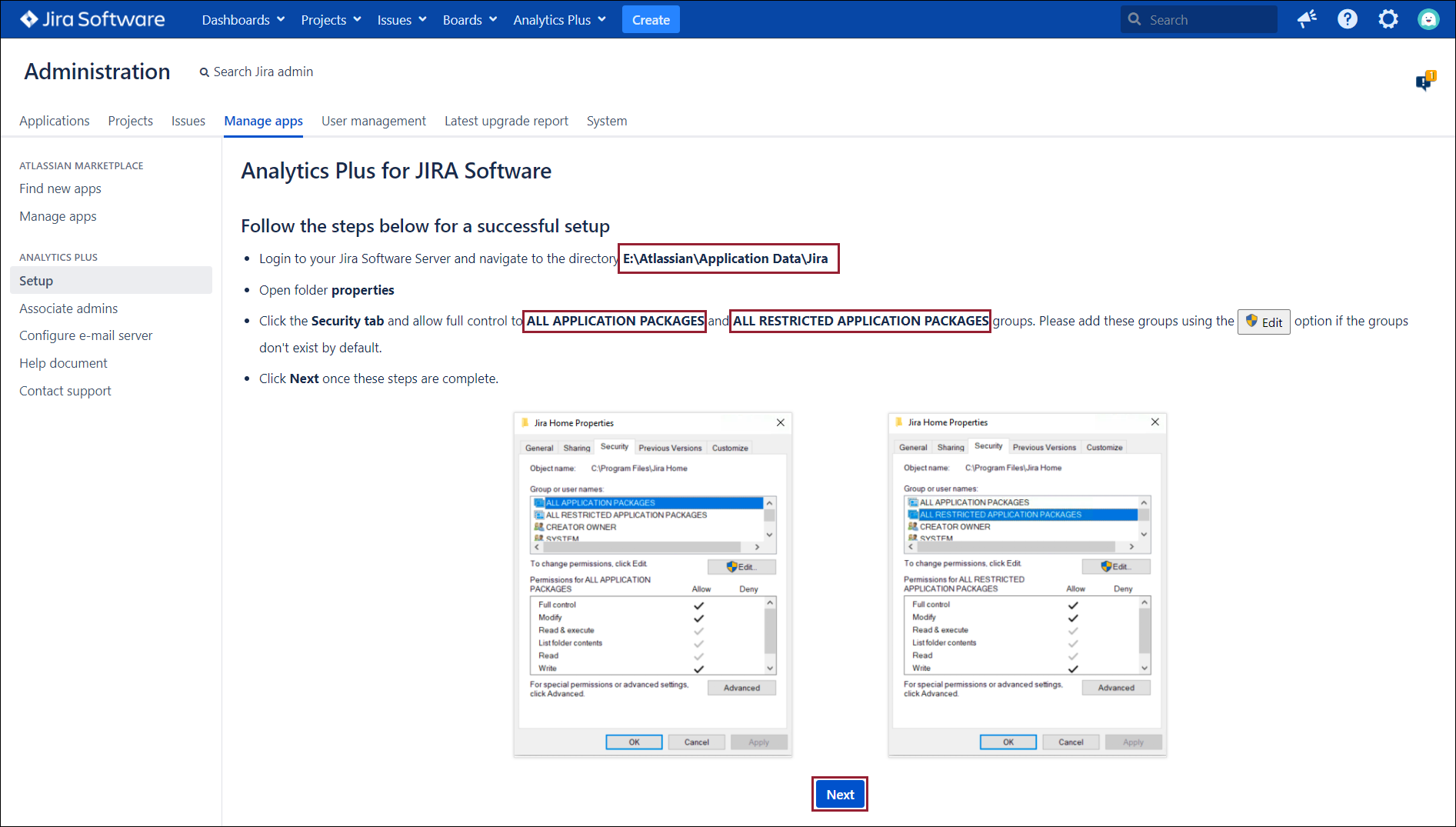Click the magnifier icon in Search Jira admin

(204, 72)
